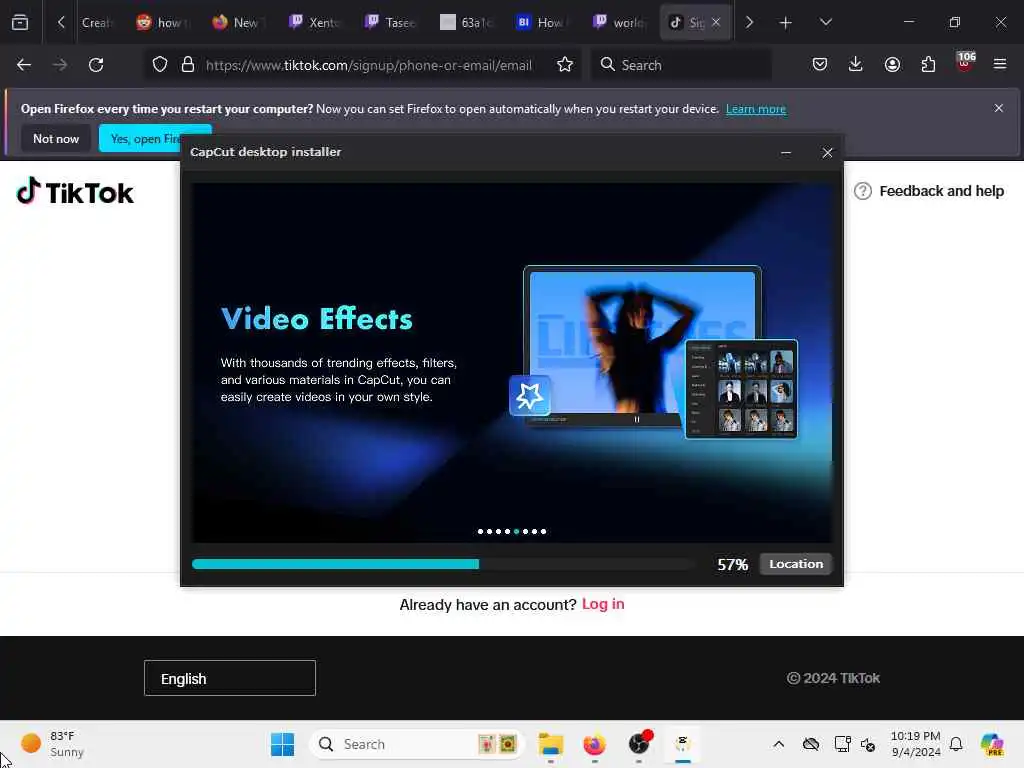Bookmark this page with the star icon

565,65
